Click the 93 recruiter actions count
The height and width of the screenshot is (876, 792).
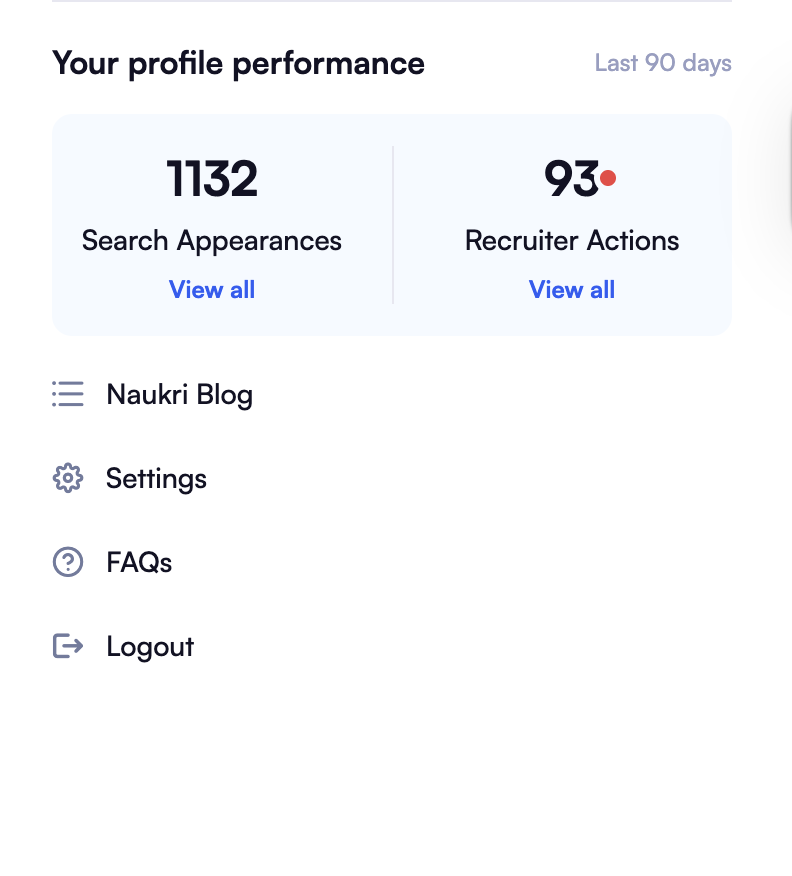point(570,179)
